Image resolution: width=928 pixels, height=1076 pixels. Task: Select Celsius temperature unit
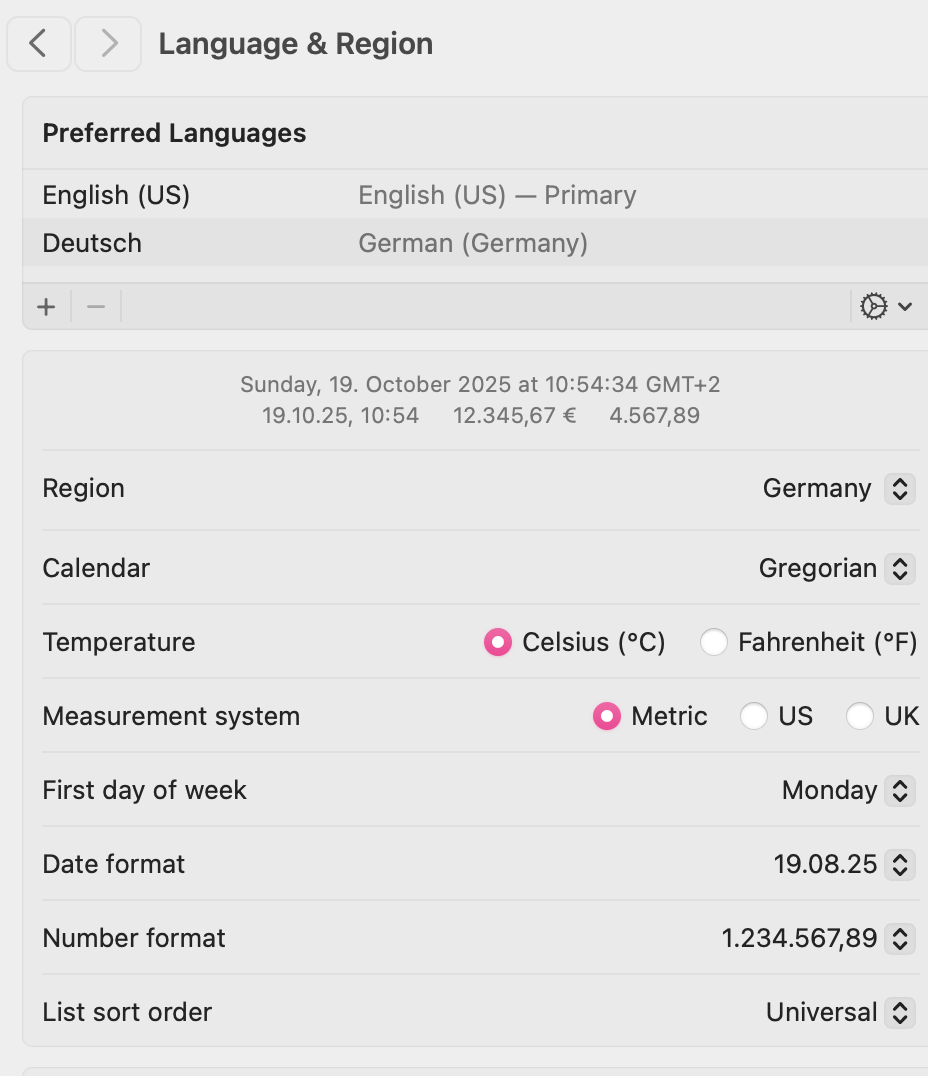coord(498,642)
